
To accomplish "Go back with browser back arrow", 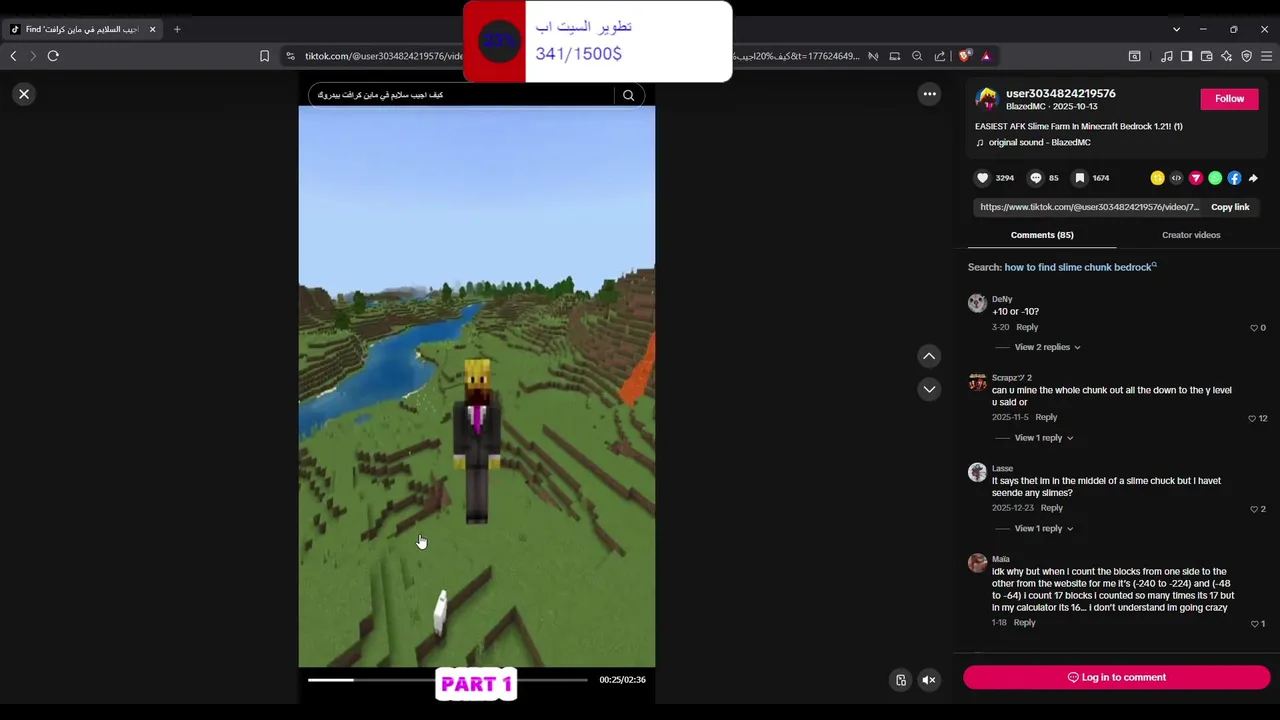I will pos(13,56).
